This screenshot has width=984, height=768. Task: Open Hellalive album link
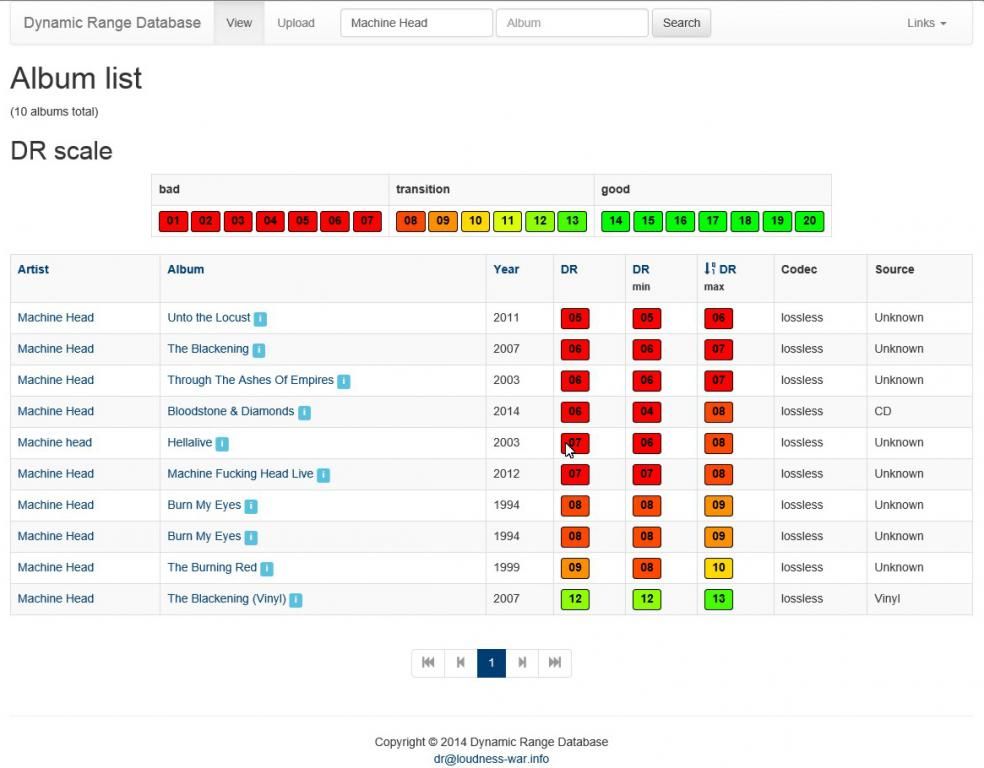click(x=190, y=442)
